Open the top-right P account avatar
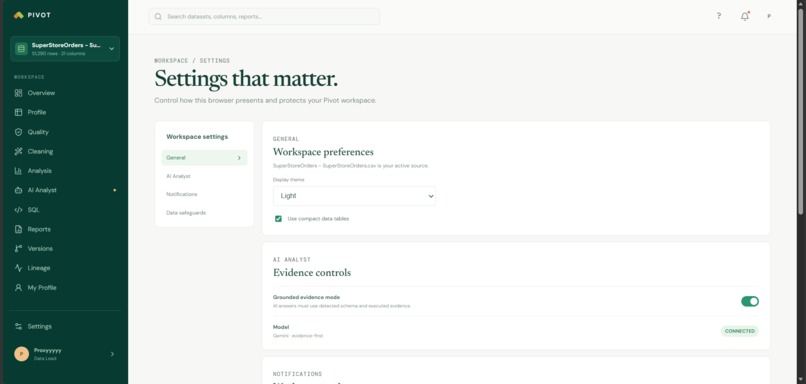This screenshot has width=806, height=384. point(769,16)
